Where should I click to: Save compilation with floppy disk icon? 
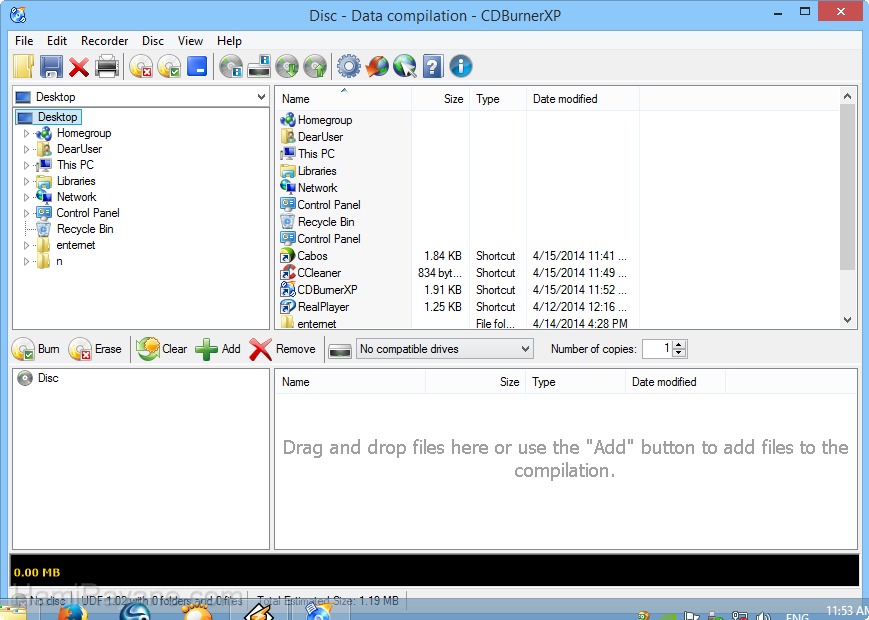[x=51, y=66]
